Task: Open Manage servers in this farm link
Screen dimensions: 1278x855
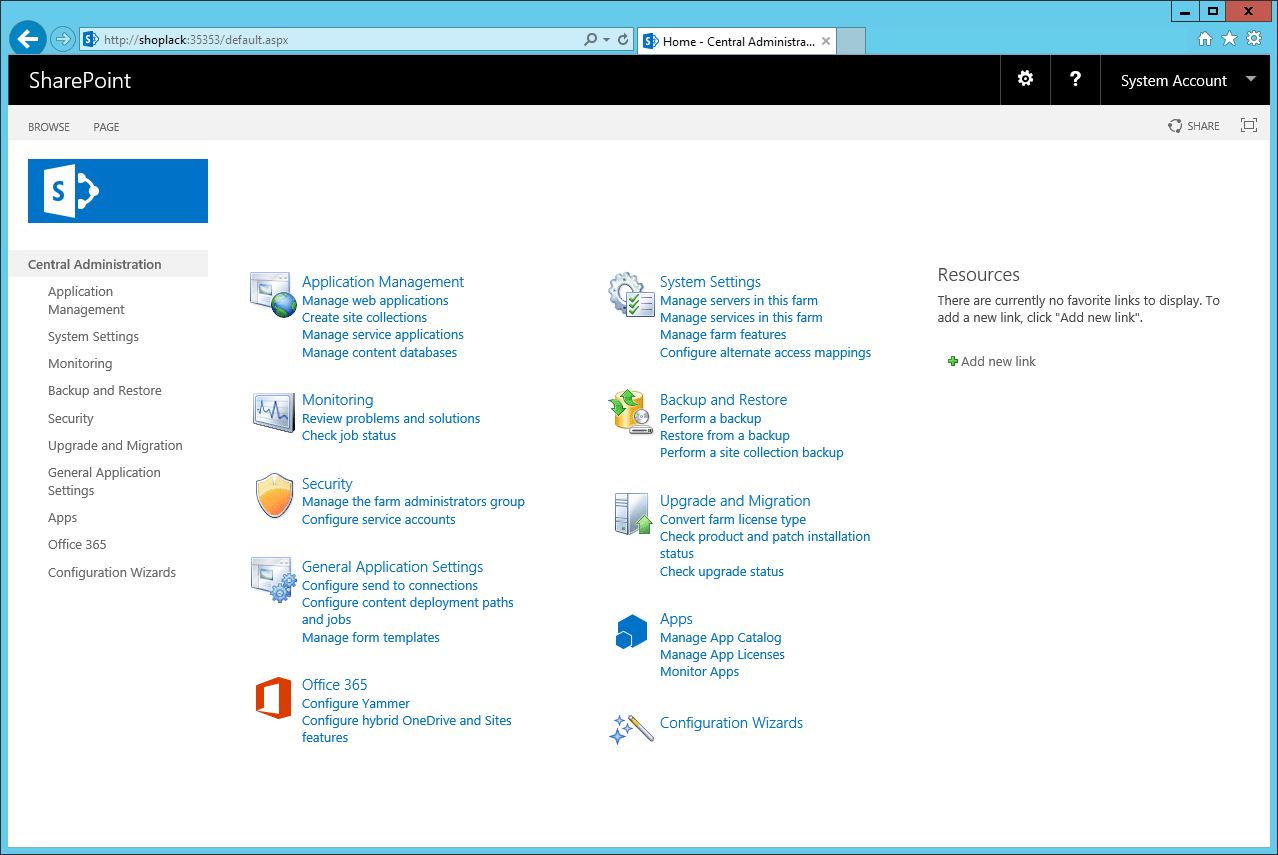Action: click(x=739, y=301)
